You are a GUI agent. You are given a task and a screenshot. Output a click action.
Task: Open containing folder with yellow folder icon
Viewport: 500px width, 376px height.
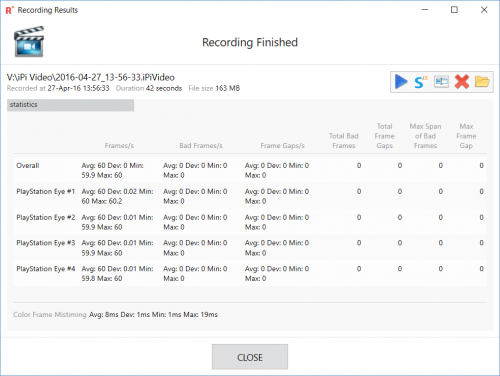click(482, 82)
